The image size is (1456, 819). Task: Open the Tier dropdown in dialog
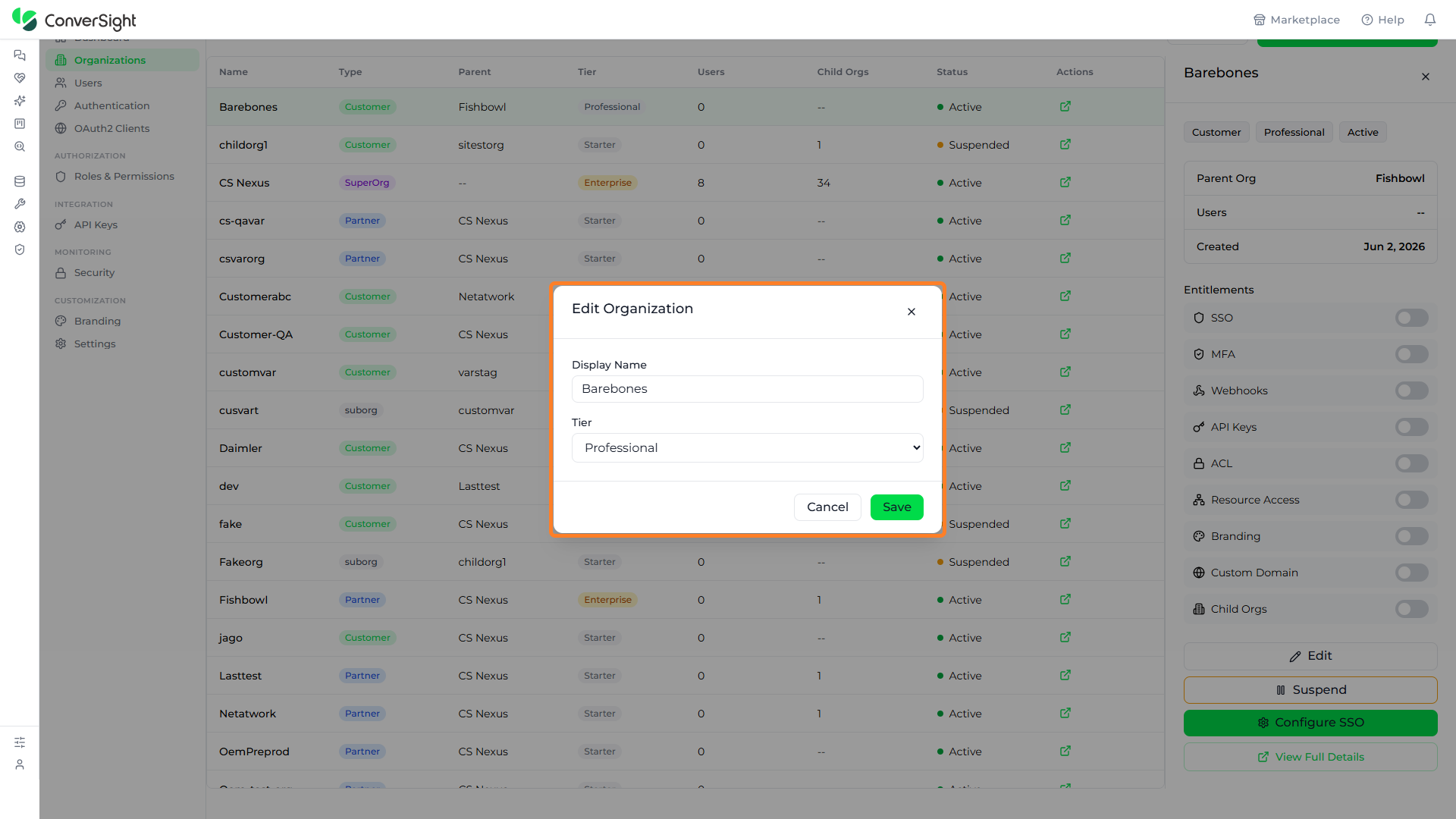pyautogui.click(x=747, y=447)
